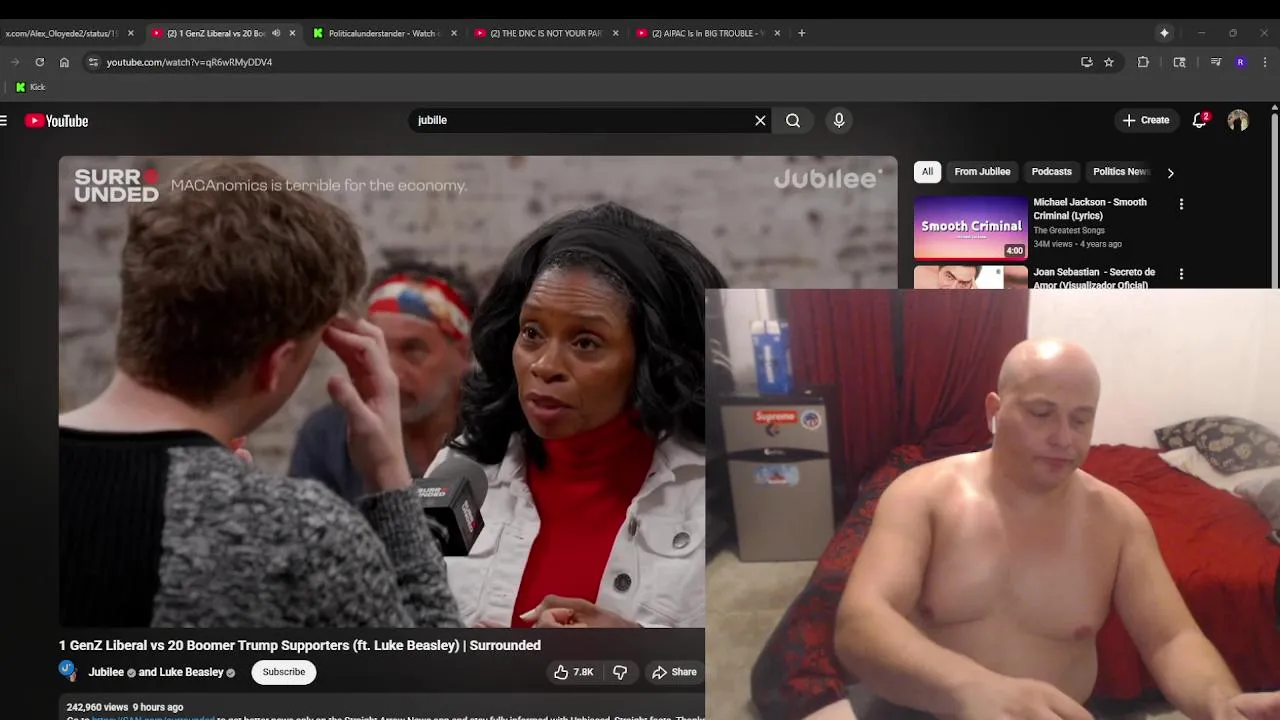The image size is (1280, 720).
Task: Open Smooth Criminal video thumbnail
Action: pos(970,227)
